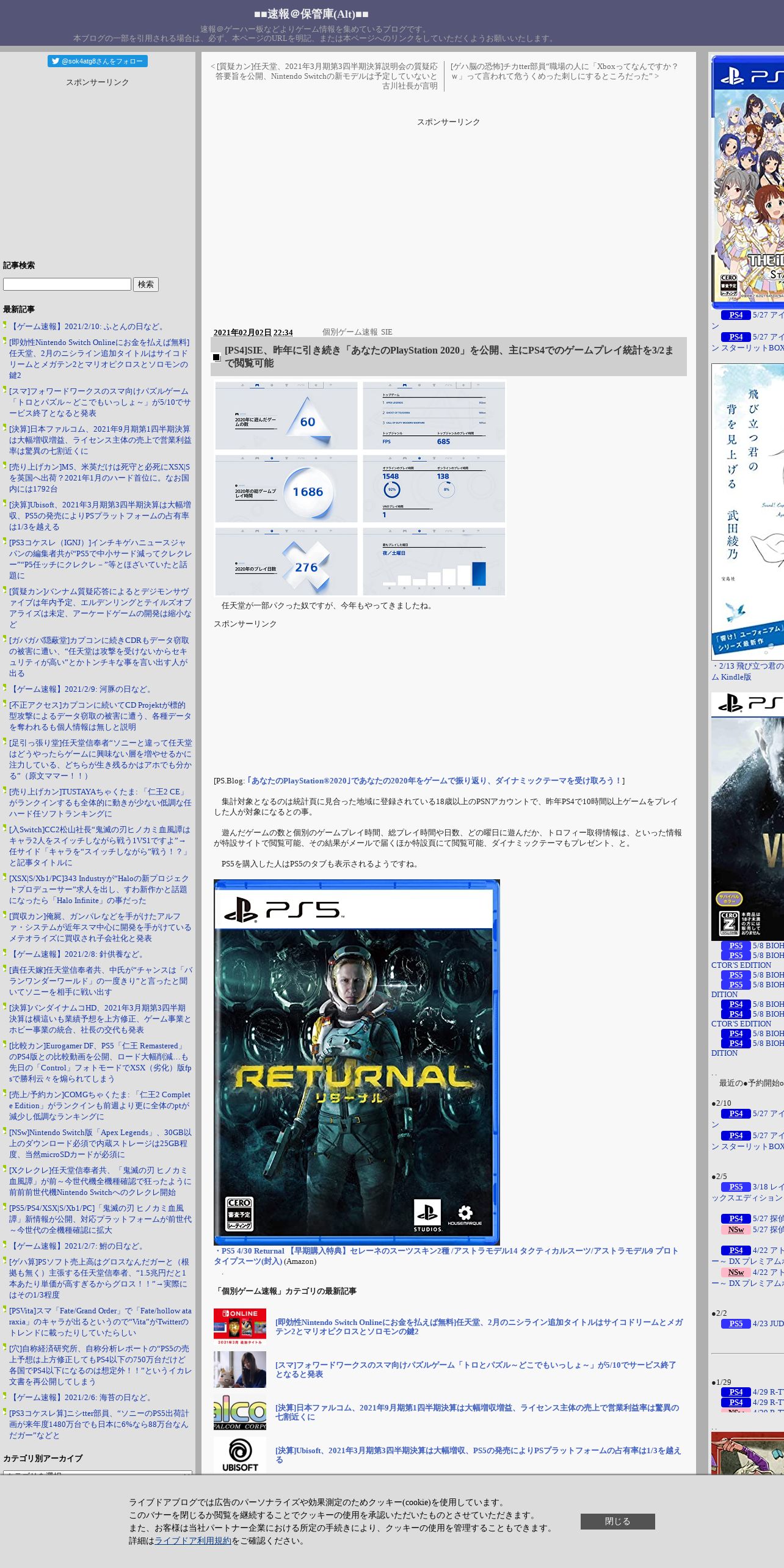
Task: Open the blog title 速報＠保管庫(Alt) link
Action: tap(311, 14)
